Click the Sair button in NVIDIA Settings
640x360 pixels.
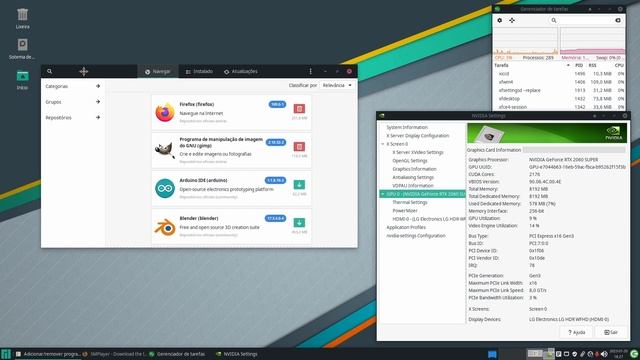(x=611, y=332)
